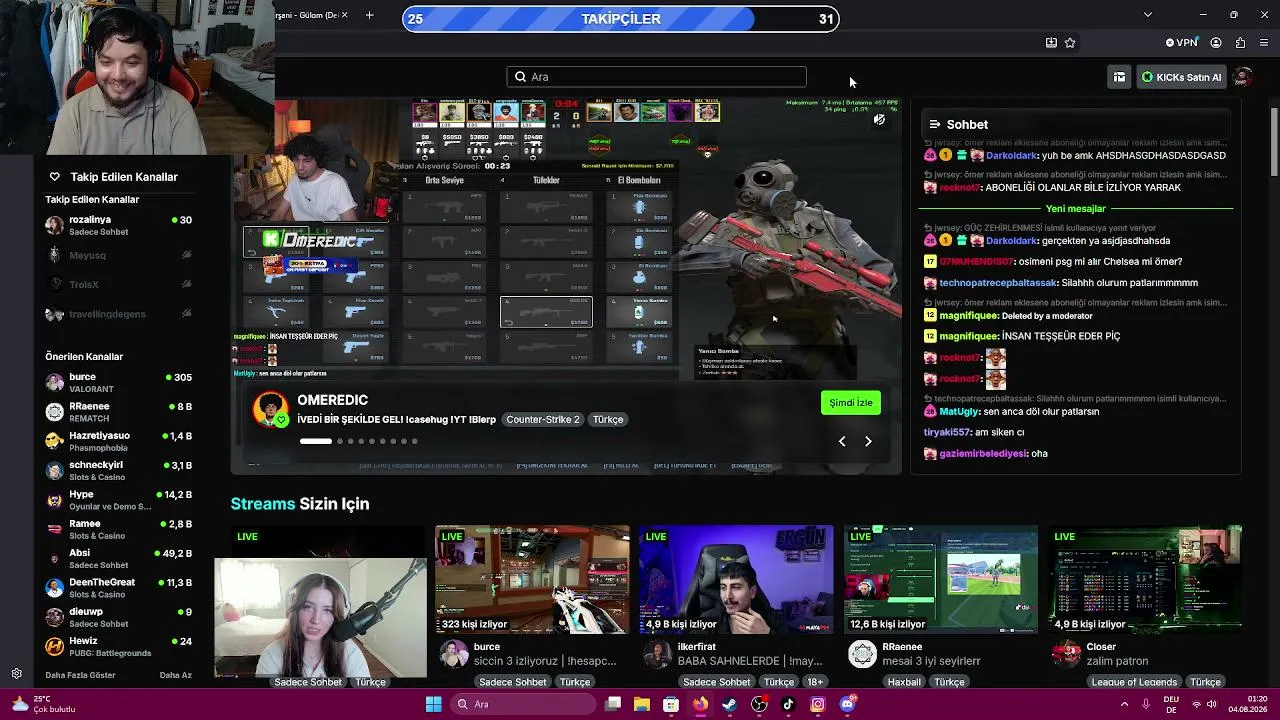Open Hype channel avatar in sidebar

pos(54,499)
